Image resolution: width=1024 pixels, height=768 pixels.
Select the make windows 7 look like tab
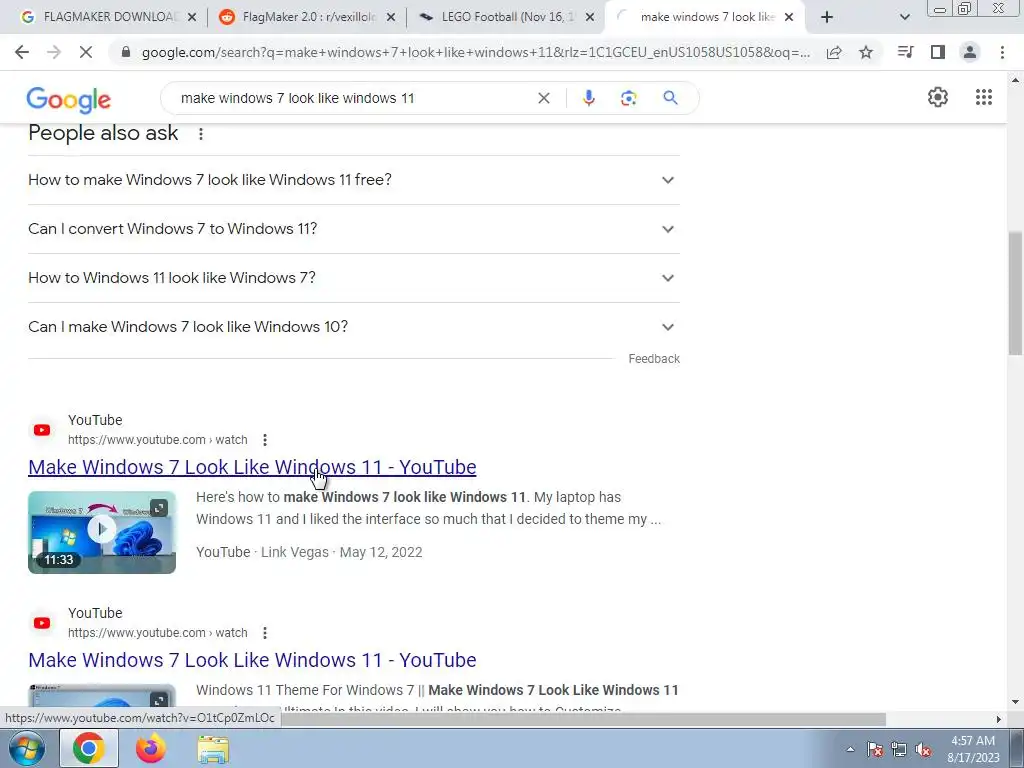(705, 17)
